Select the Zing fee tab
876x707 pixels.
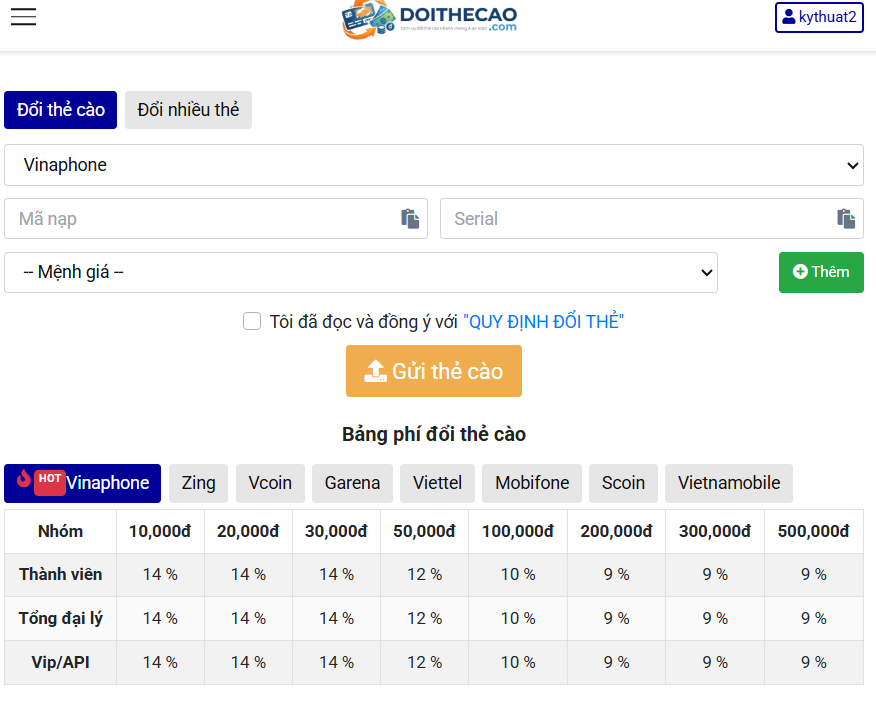(198, 483)
